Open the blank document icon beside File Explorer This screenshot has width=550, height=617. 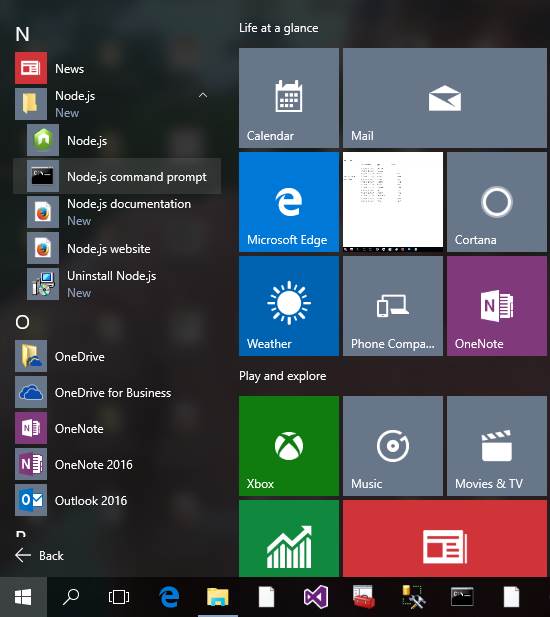pyautogui.click(x=266, y=597)
